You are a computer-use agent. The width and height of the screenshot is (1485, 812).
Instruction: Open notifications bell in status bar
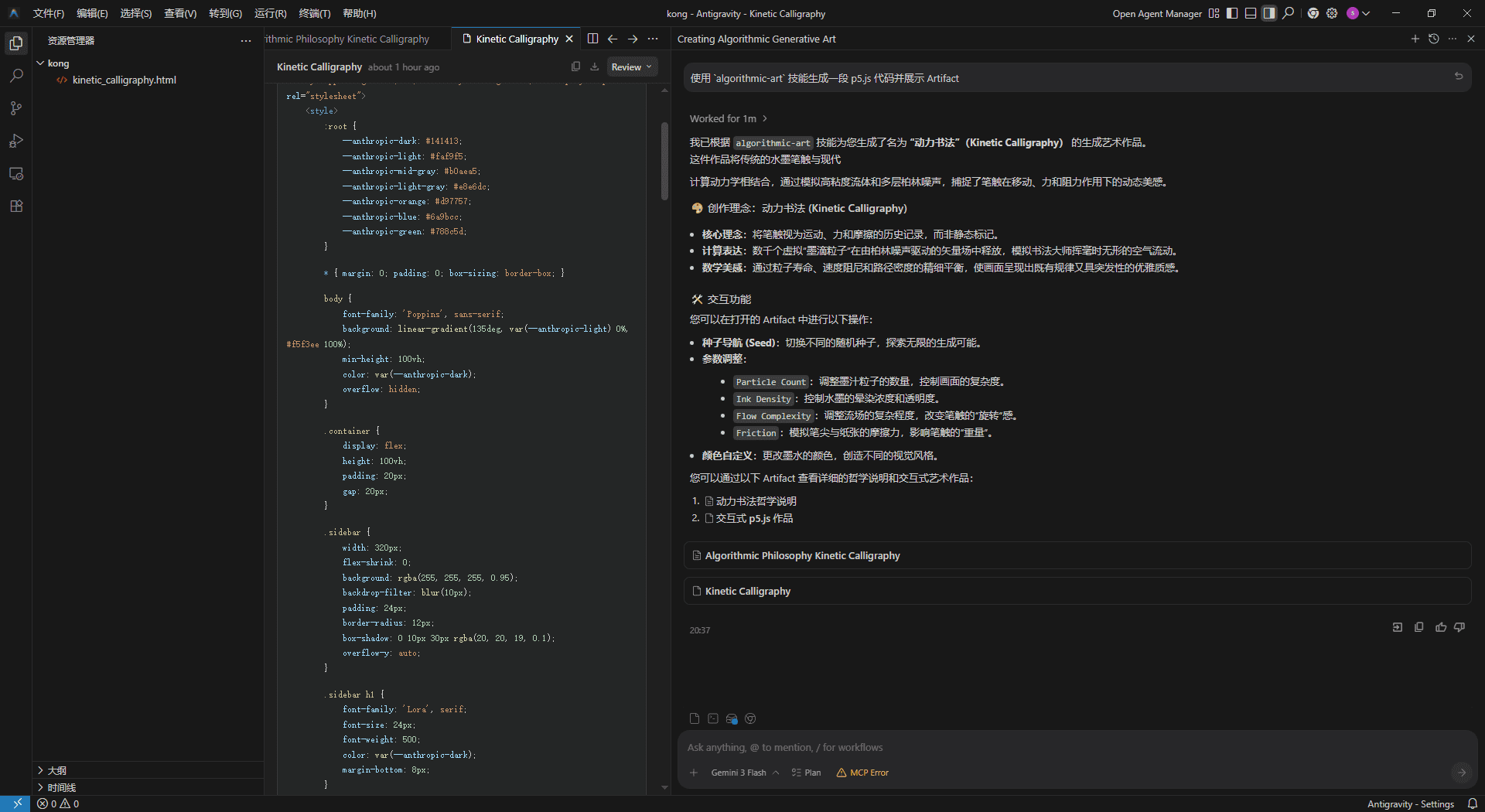pyautogui.click(x=1473, y=804)
